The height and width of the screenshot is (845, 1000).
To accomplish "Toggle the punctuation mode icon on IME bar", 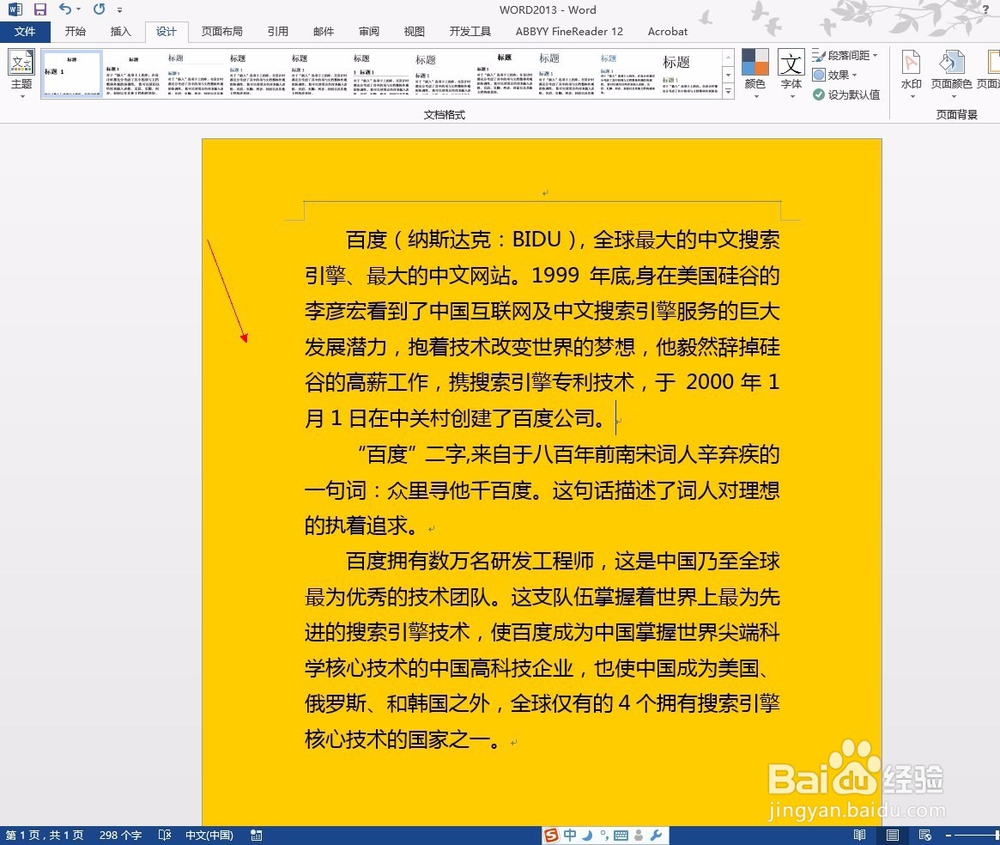I will [x=603, y=835].
